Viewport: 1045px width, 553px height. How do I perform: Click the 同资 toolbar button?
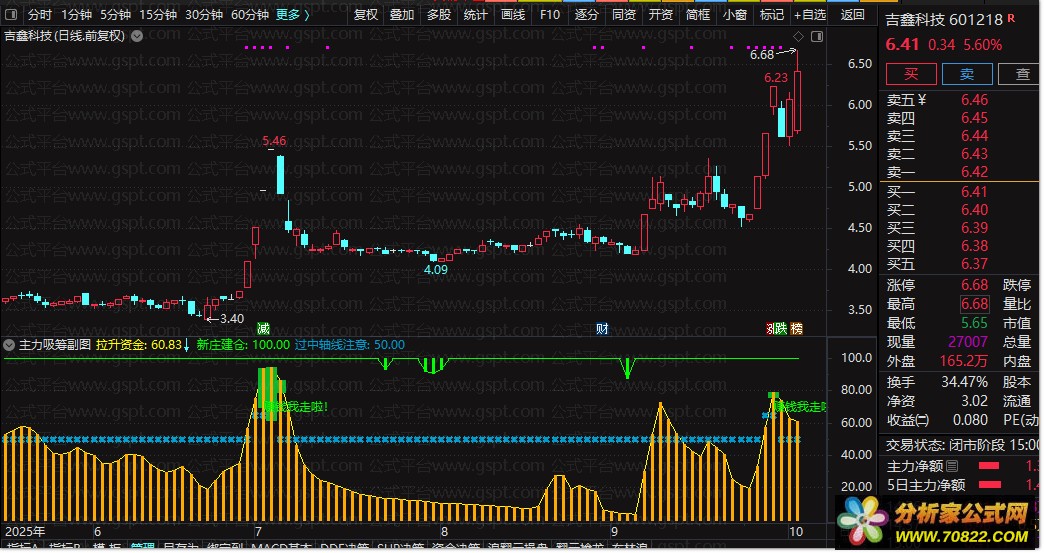624,15
